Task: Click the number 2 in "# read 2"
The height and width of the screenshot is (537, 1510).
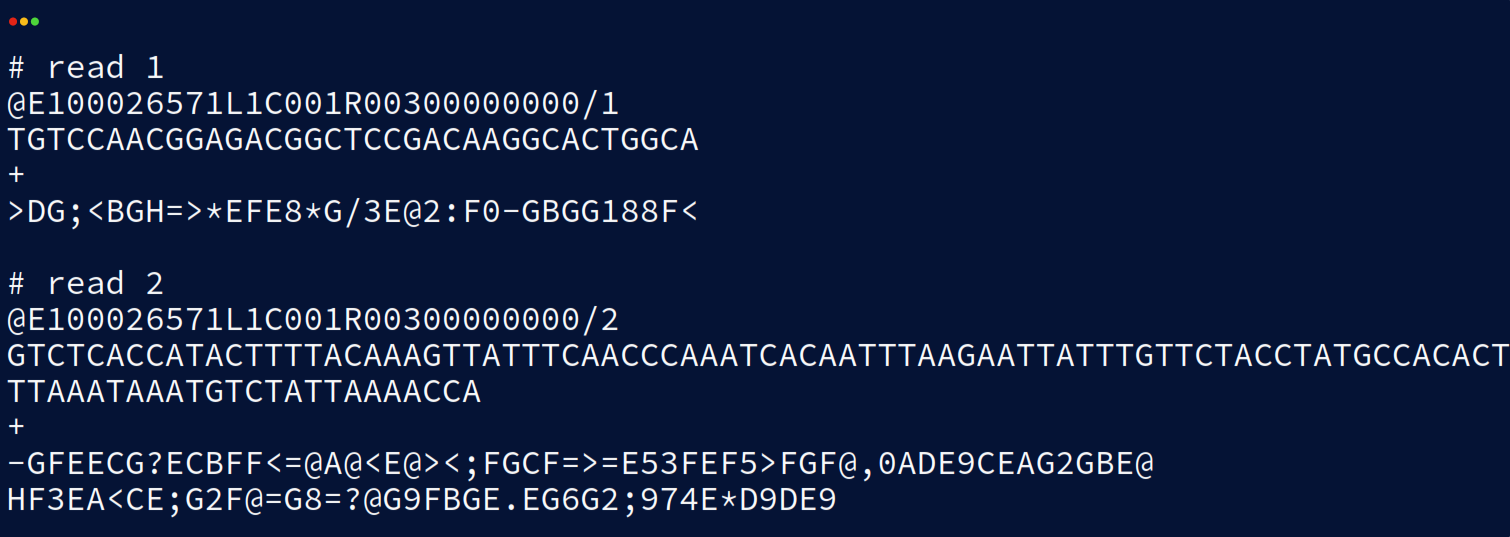Action: [154, 284]
